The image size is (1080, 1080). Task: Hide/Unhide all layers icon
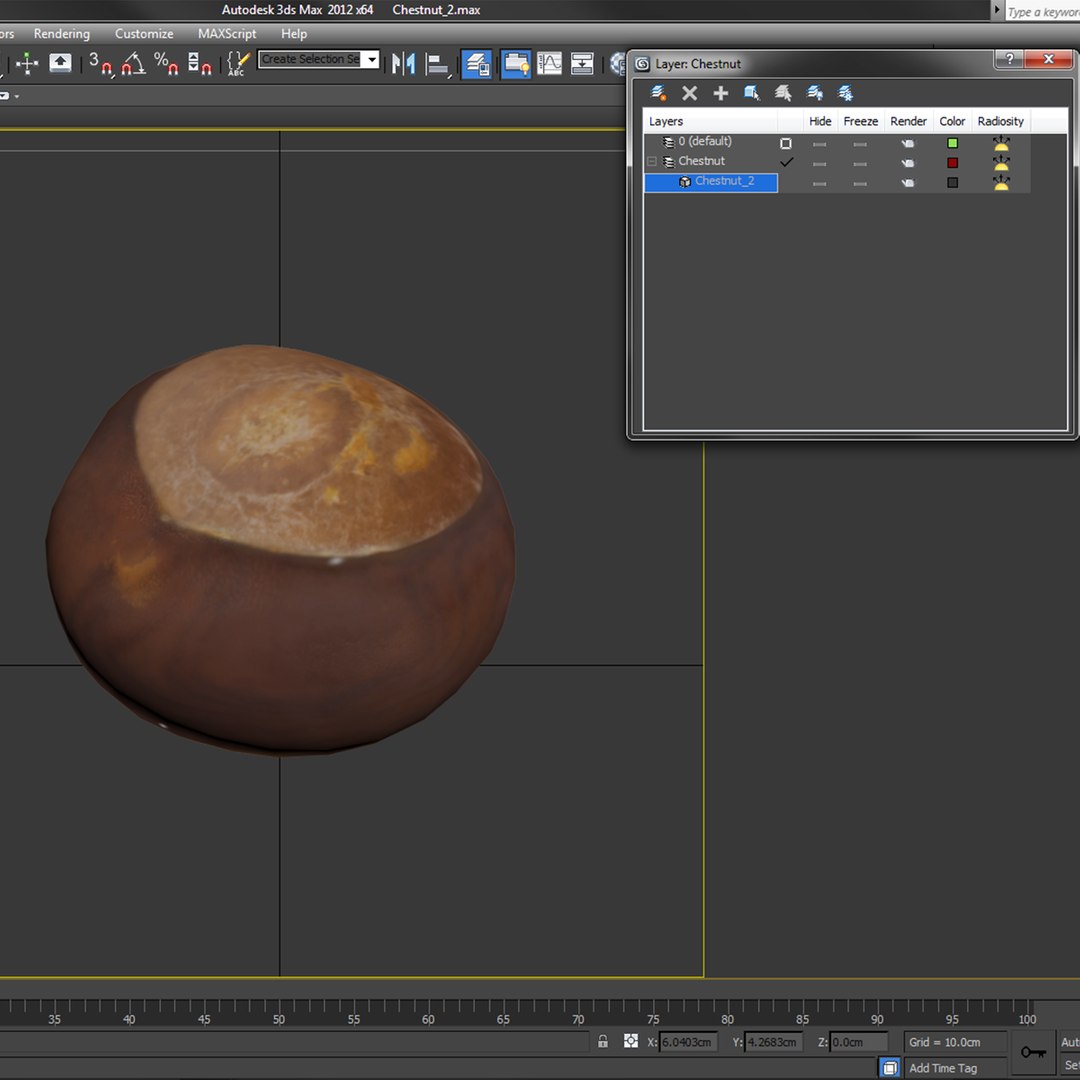814,93
